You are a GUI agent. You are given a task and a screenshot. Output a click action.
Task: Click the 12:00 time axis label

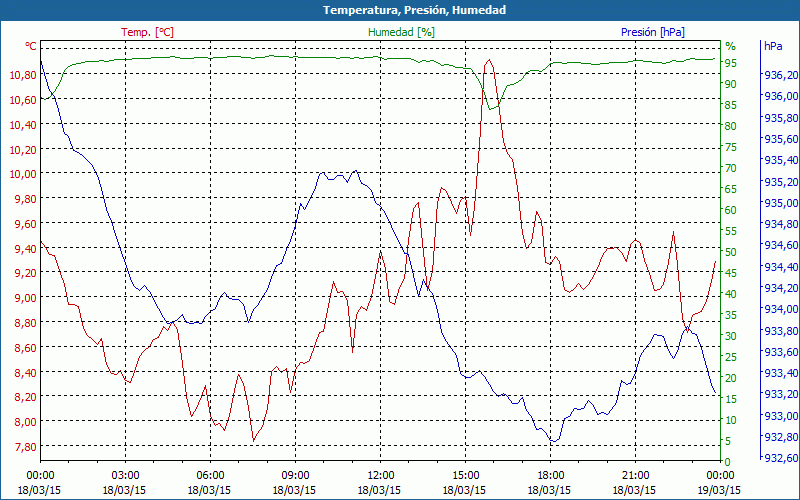[381, 476]
